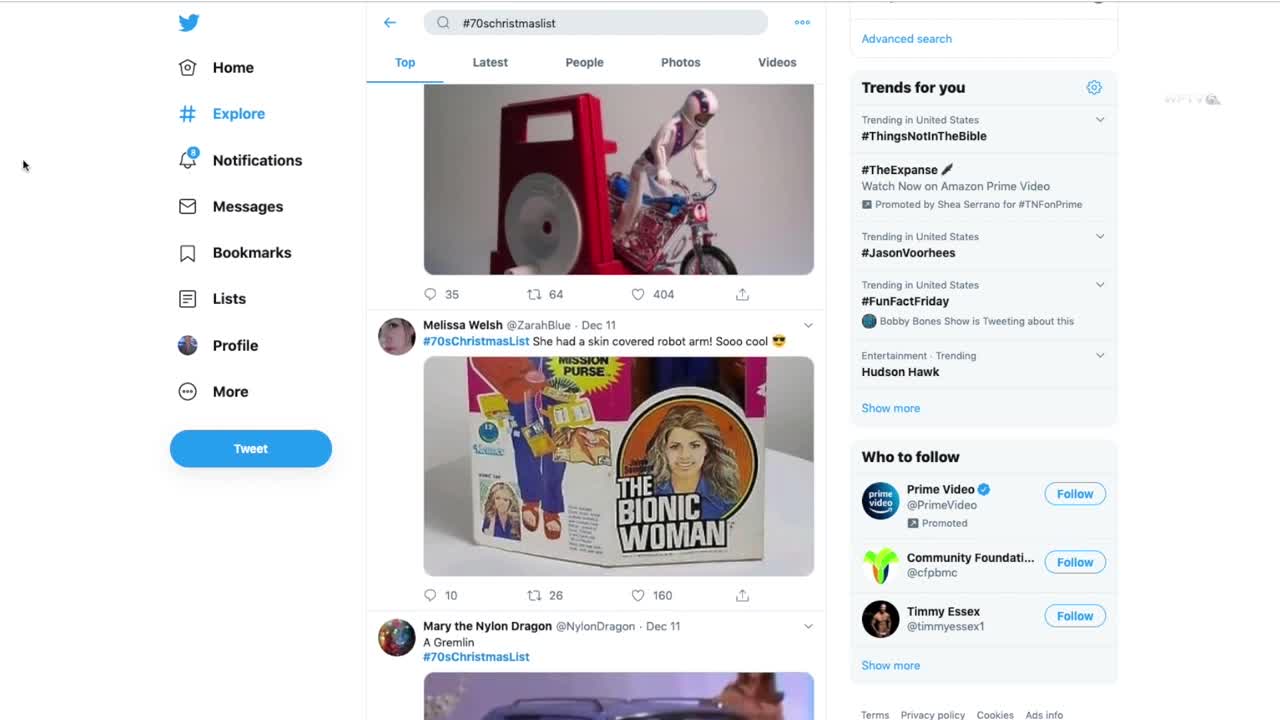This screenshot has width=1280, height=720.
Task: Reply to the tweet with 35 replies
Action: (430, 294)
